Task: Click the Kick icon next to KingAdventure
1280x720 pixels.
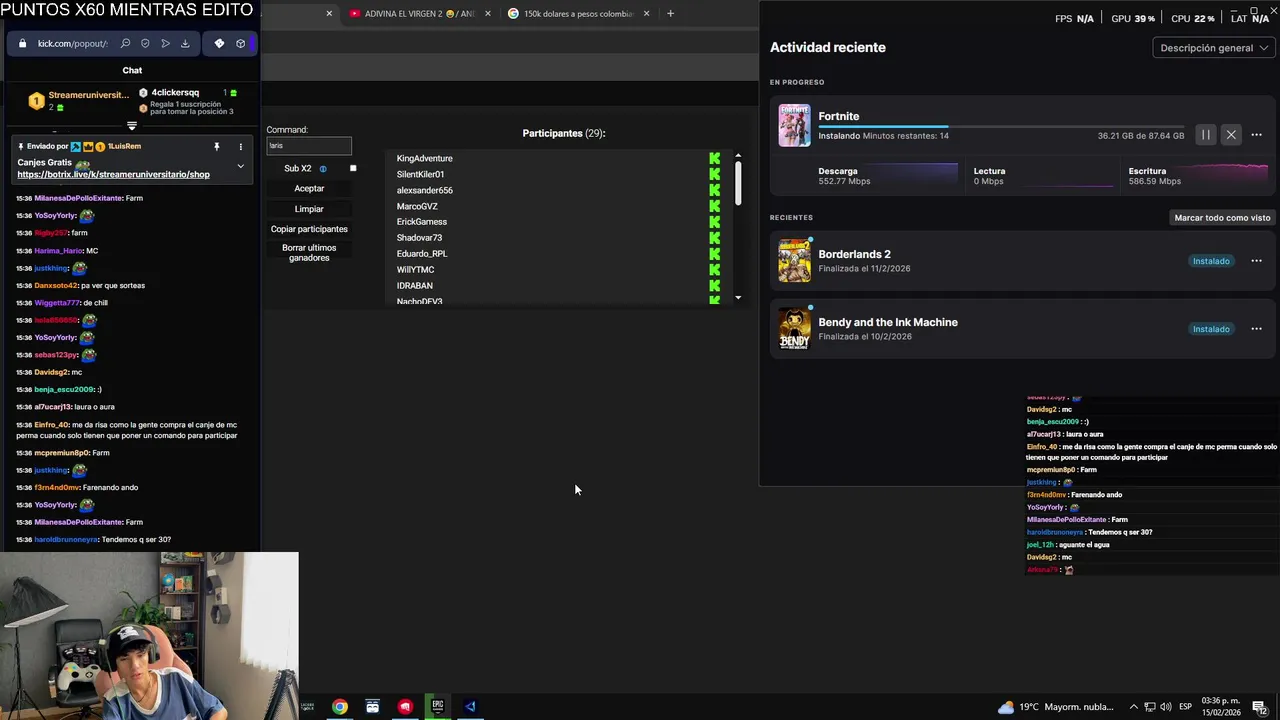Action: pos(714,158)
